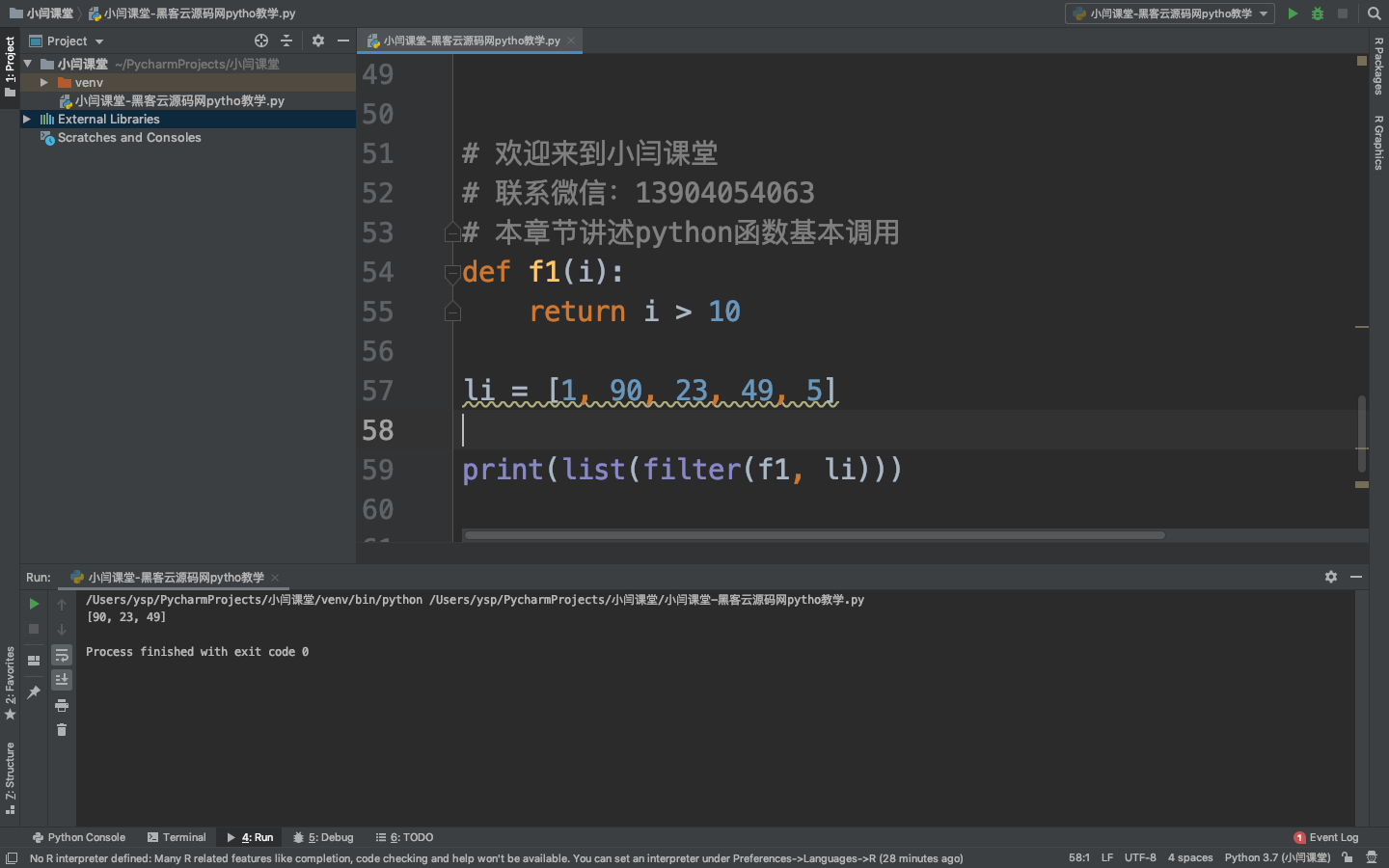Expand the venv folder
This screenshot has height=868, width=1389.
coord(44,83)
